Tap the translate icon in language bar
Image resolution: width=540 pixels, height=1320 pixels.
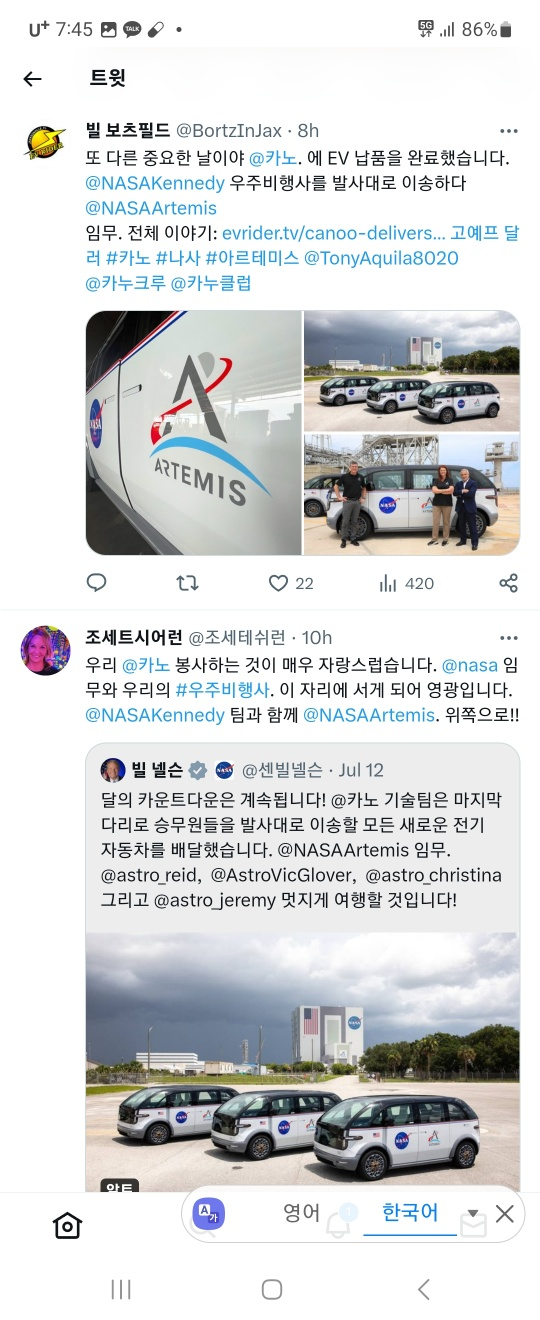210,1214
